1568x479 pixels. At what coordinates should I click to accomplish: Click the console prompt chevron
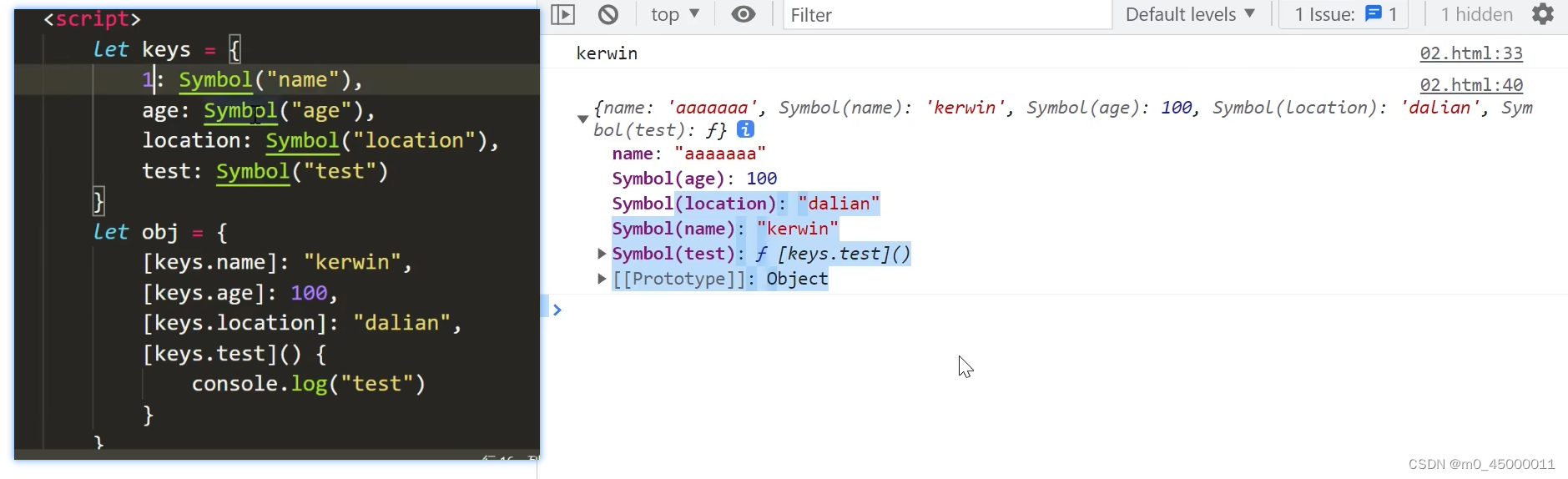[x=557, y=310]
